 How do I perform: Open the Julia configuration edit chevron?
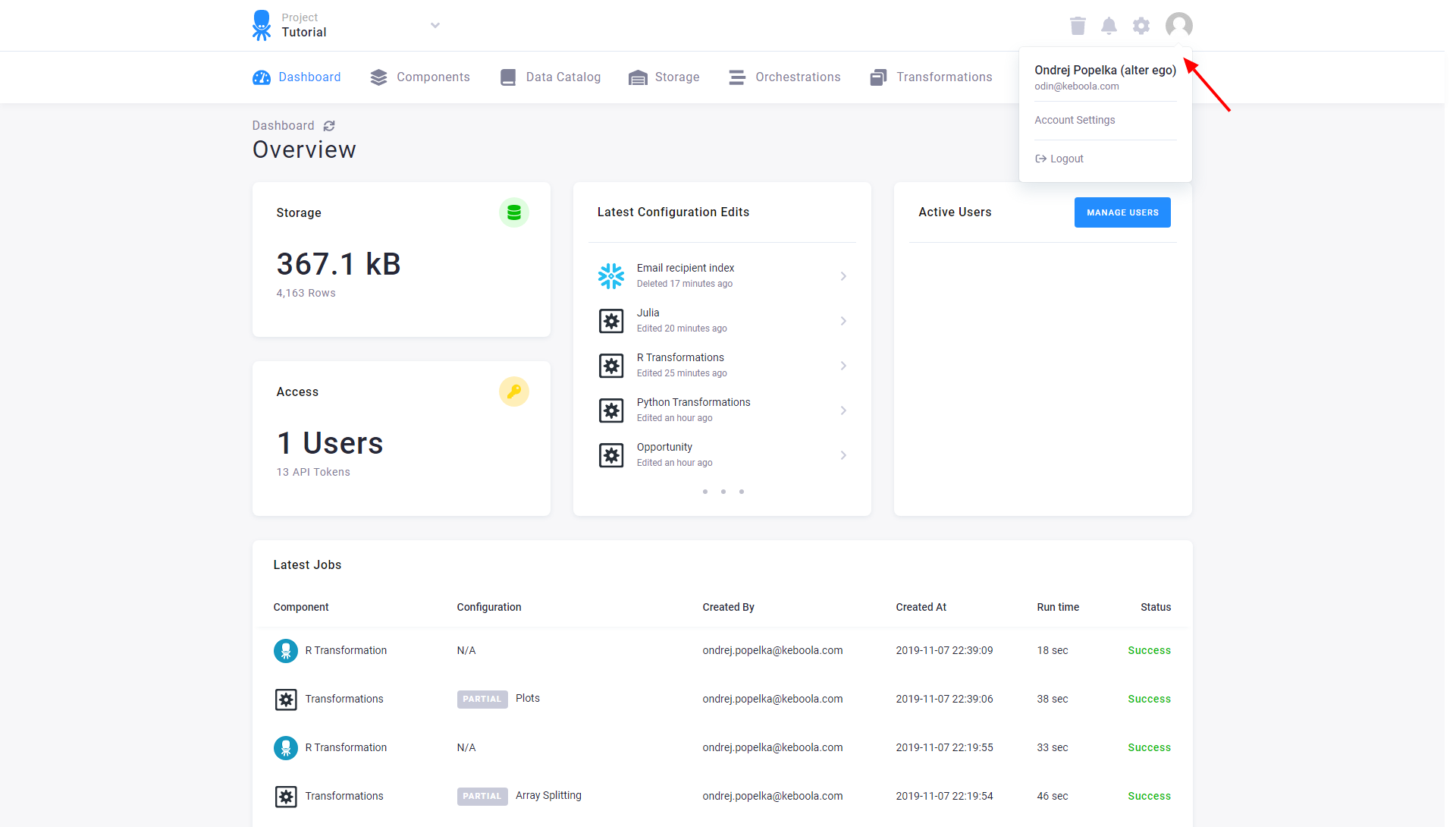pyautogui.click(x=843, y=321)
